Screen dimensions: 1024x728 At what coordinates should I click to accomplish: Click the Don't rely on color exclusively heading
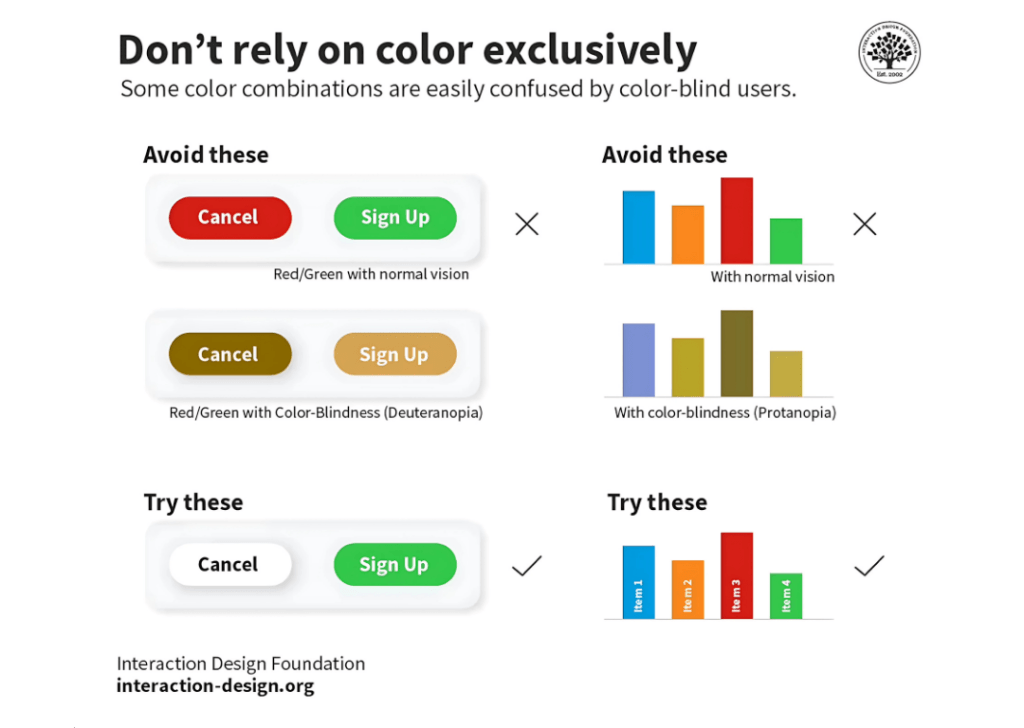408,50
